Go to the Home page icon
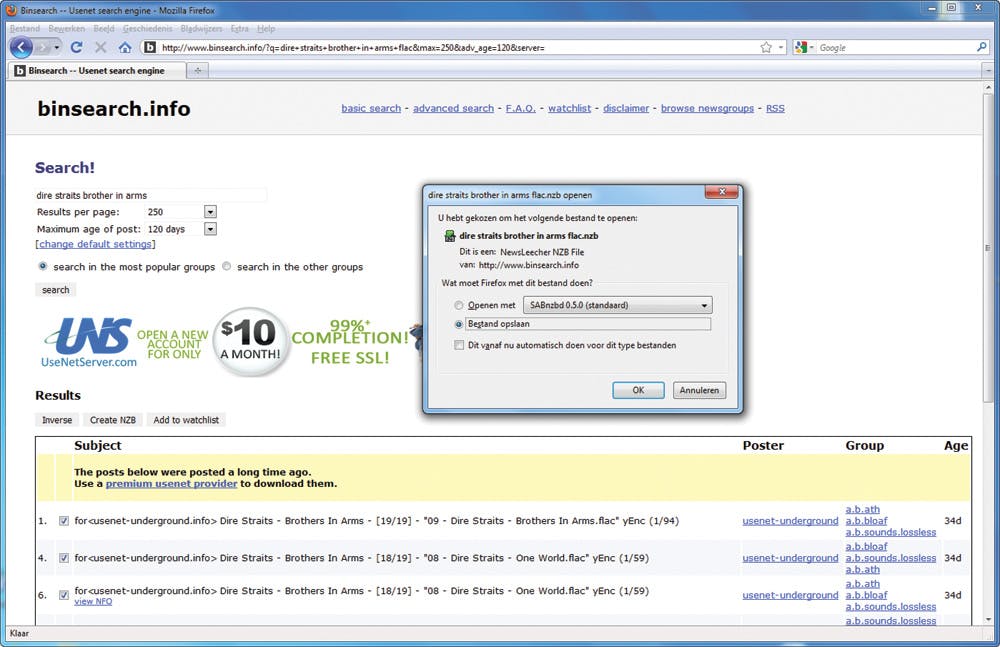 pos(125,47)
